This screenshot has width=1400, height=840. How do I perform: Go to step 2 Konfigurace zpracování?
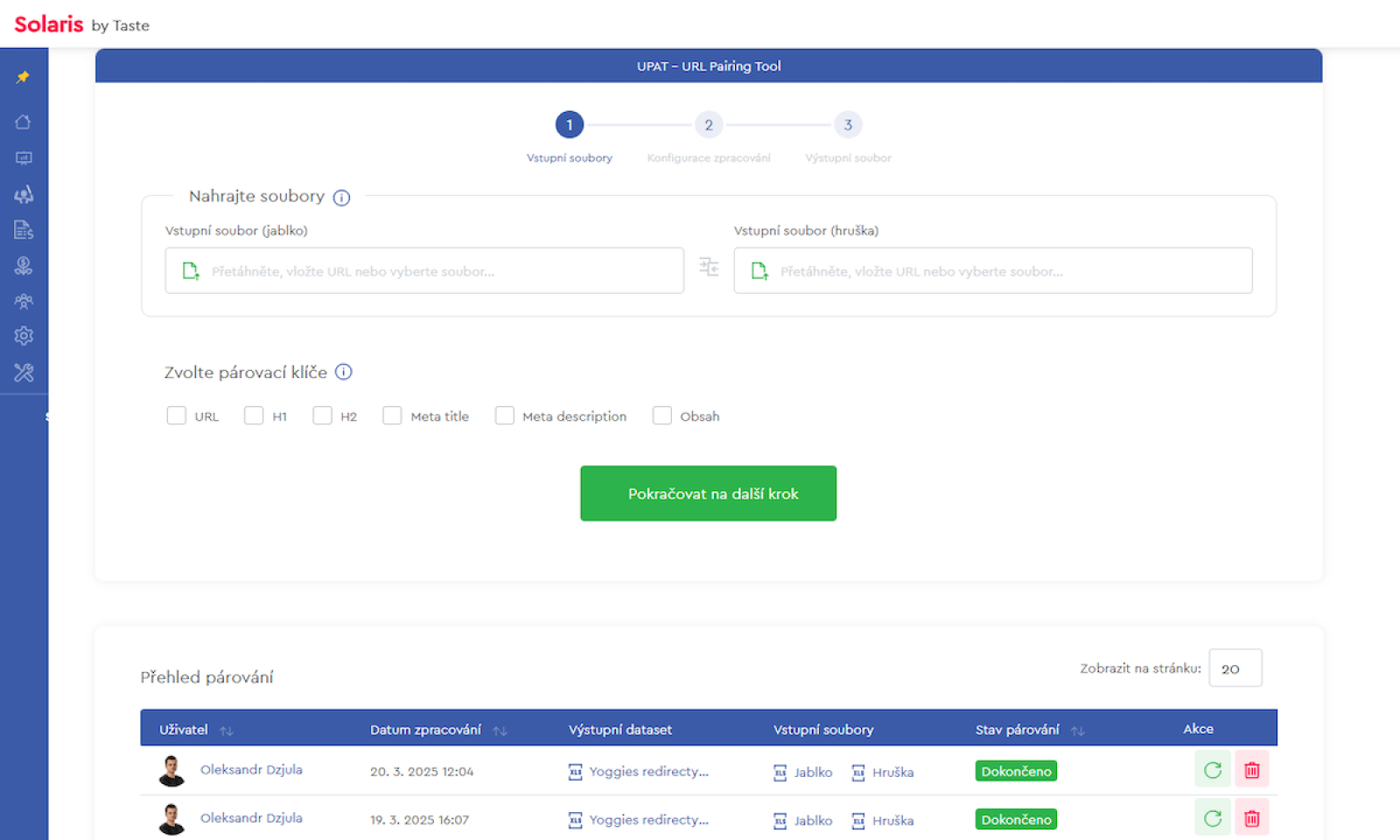point(708,125)
